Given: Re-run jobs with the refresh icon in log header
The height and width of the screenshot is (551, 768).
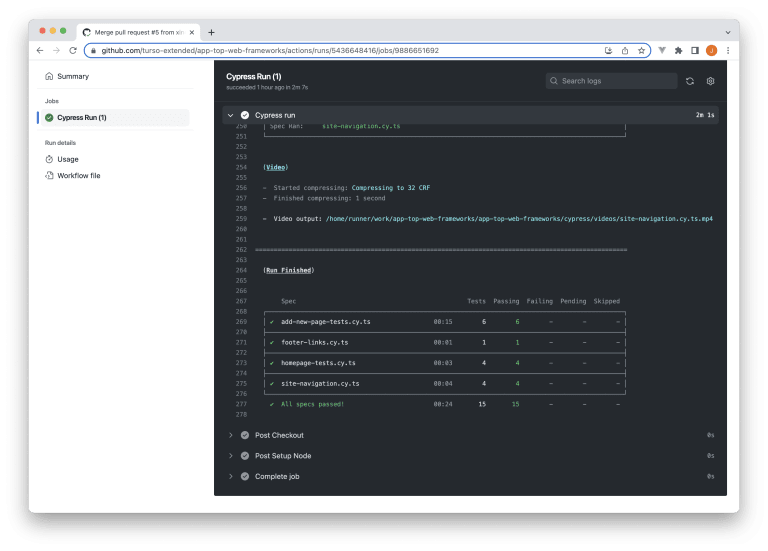Looking at the screenshot, I should (690, 81).
